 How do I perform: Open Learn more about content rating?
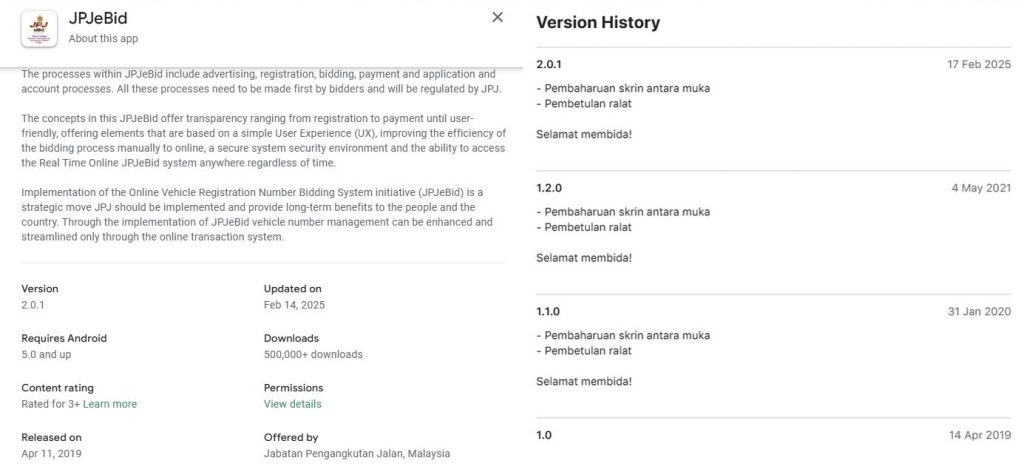[x=110, y=404]
